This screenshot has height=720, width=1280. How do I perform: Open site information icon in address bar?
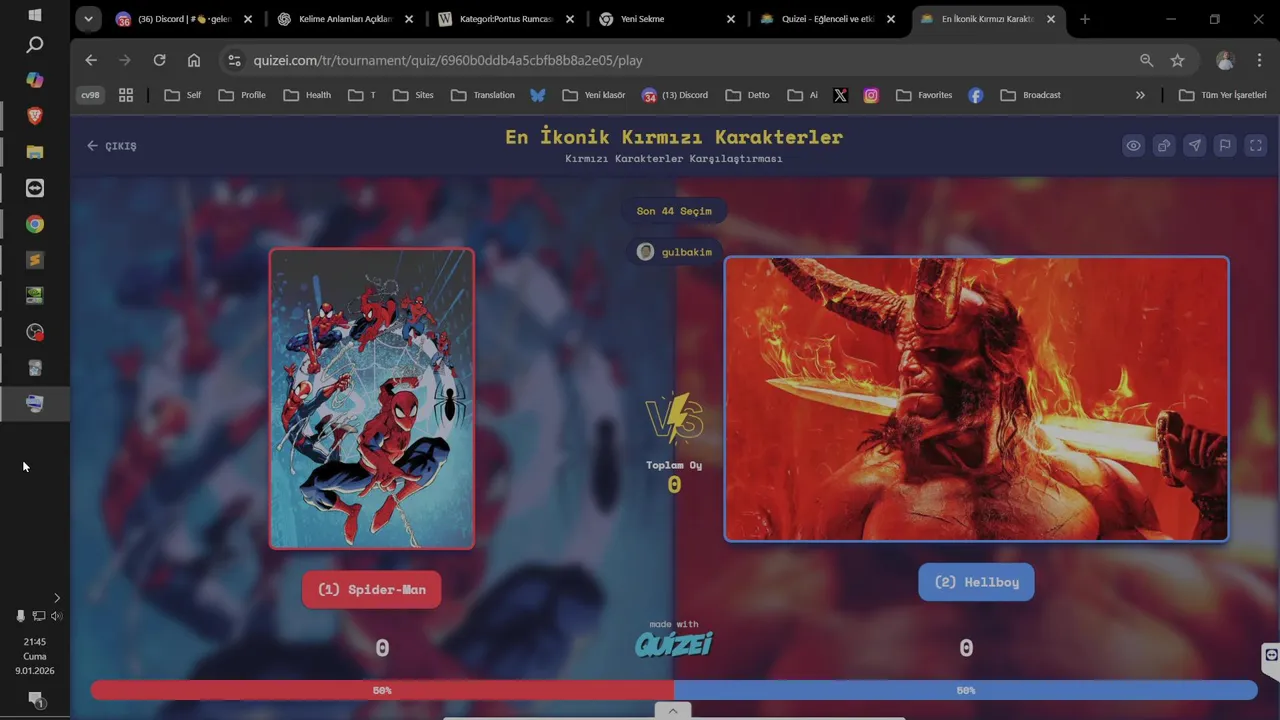234,60
